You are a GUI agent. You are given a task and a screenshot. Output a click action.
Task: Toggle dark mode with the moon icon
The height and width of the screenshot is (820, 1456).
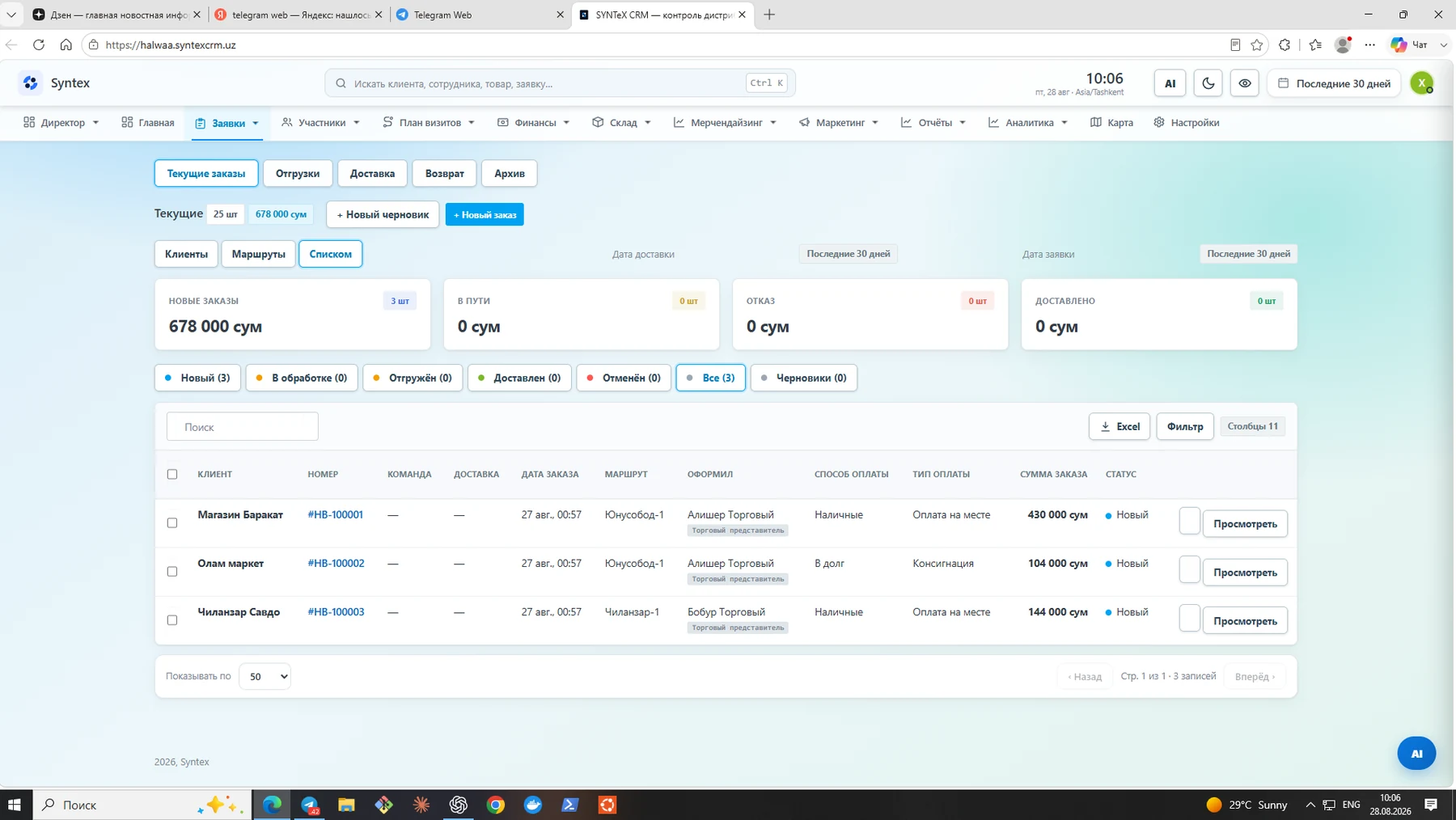click(x=1208, y=83)
